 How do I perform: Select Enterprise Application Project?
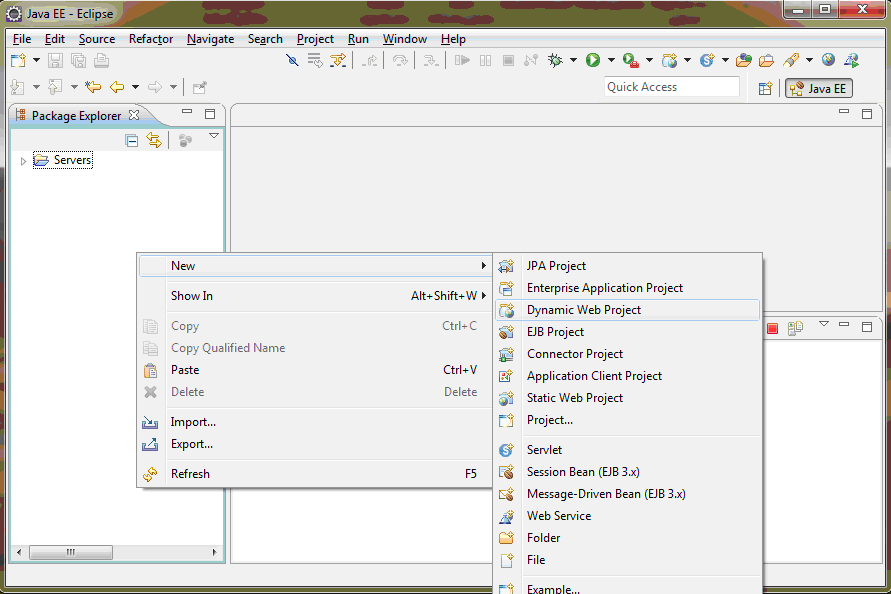click(x=628, y=288)
